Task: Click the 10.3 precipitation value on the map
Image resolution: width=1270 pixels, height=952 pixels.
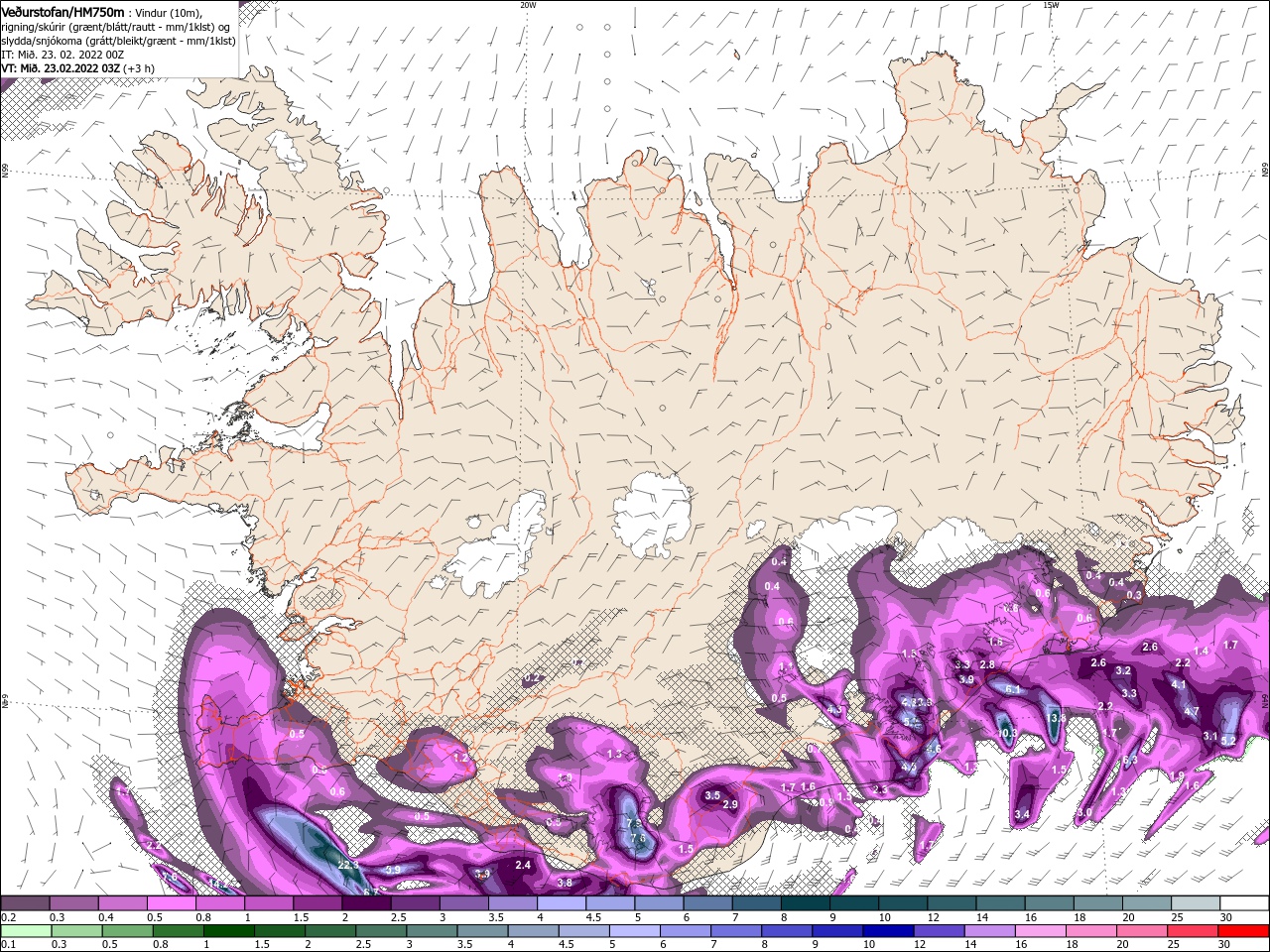Action: pos(1008,734)
